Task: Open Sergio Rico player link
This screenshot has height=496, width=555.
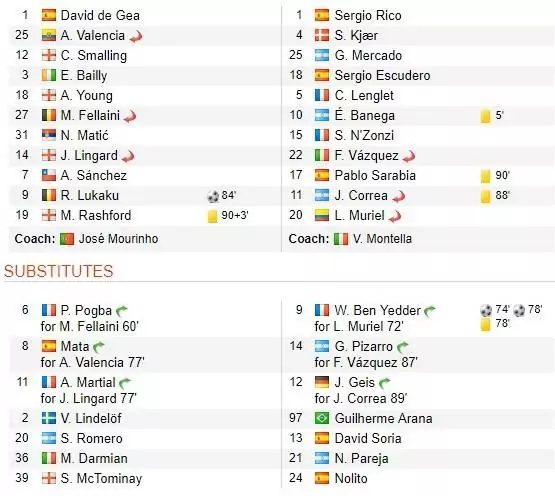Action: (x=368, y=16)
